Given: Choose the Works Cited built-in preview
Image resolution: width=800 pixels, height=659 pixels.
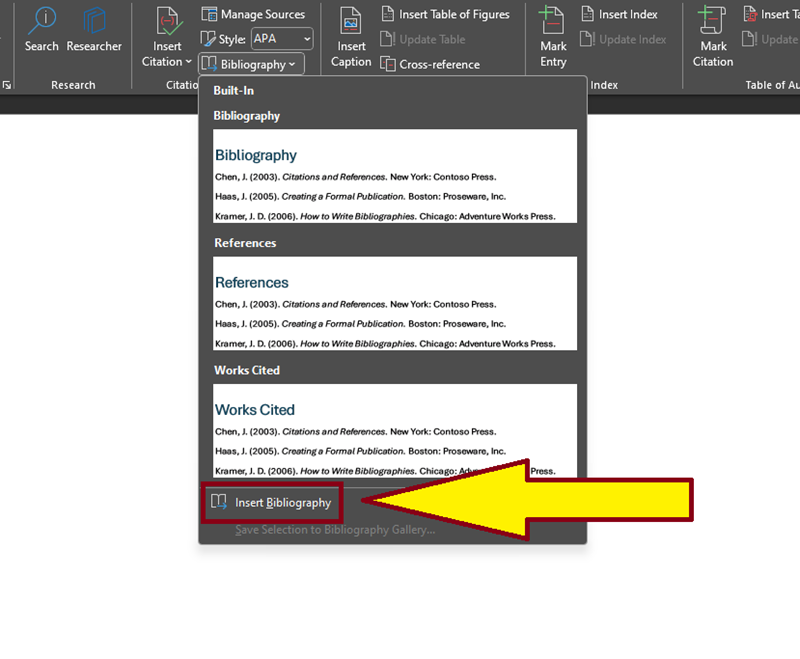Looking at the screenshot, I should 395,429.
